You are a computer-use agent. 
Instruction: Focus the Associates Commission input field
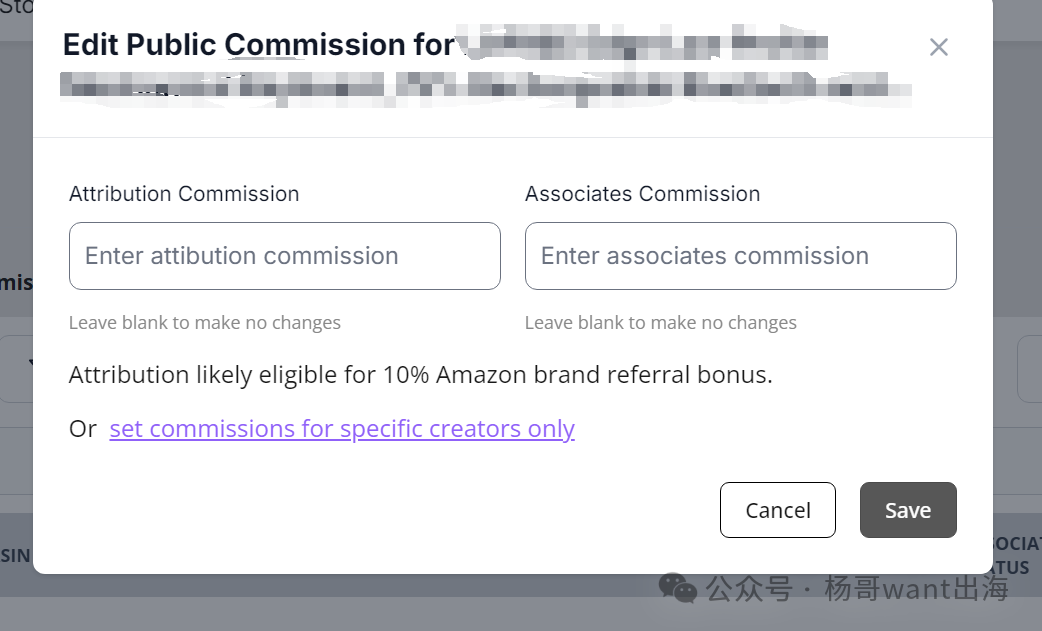pos(740,256)
